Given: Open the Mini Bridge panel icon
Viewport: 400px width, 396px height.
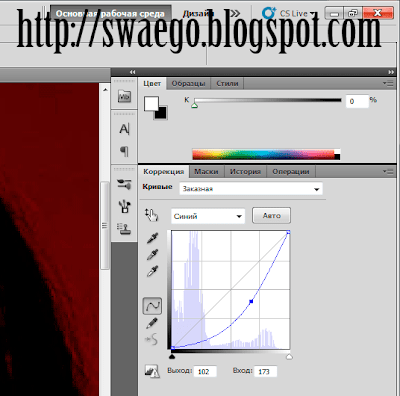Looking at the screenshot, I should pyautogui.click(x=124, y=96).
